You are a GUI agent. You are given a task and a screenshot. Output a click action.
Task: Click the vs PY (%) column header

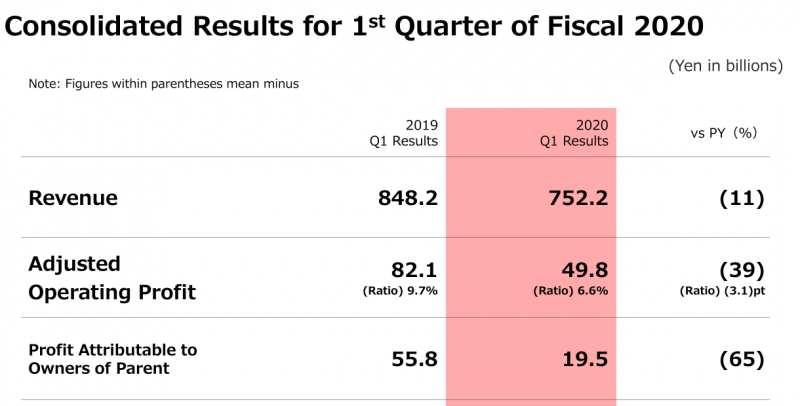716,133
